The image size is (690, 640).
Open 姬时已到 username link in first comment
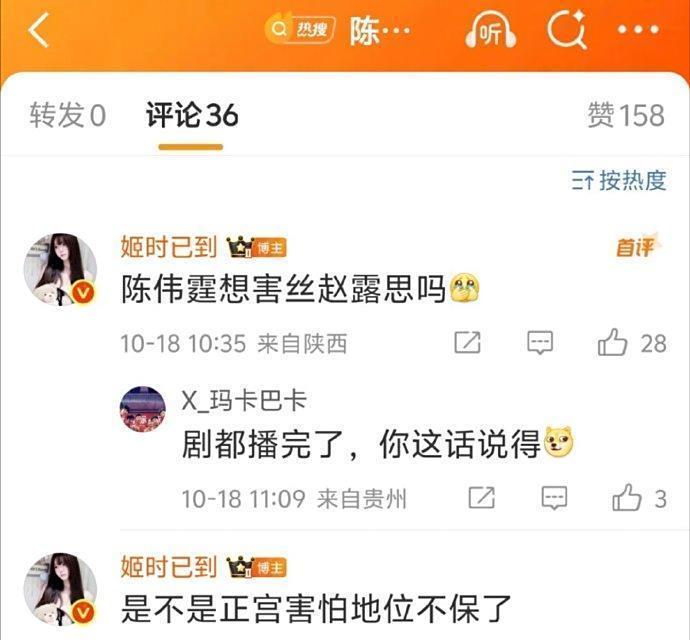click(169, 246)
